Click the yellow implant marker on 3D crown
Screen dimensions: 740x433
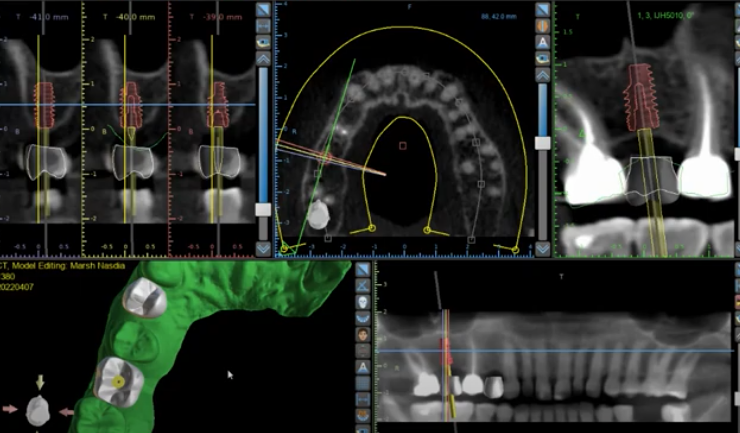118,381
